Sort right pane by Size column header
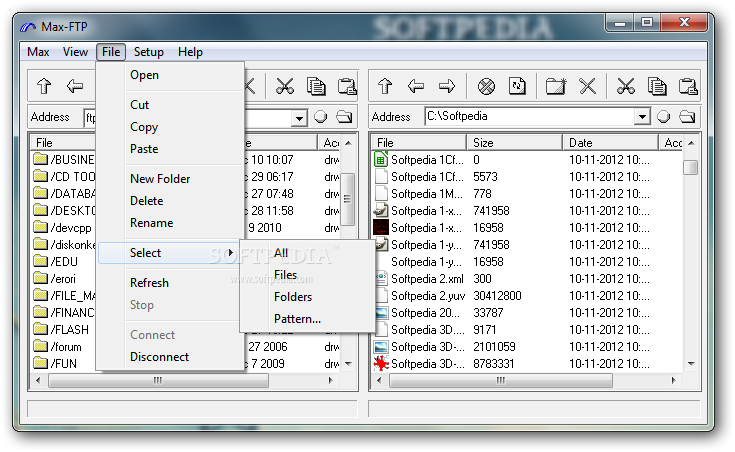The height and width of the screenshot is (452, 735). tap(515, 143)
